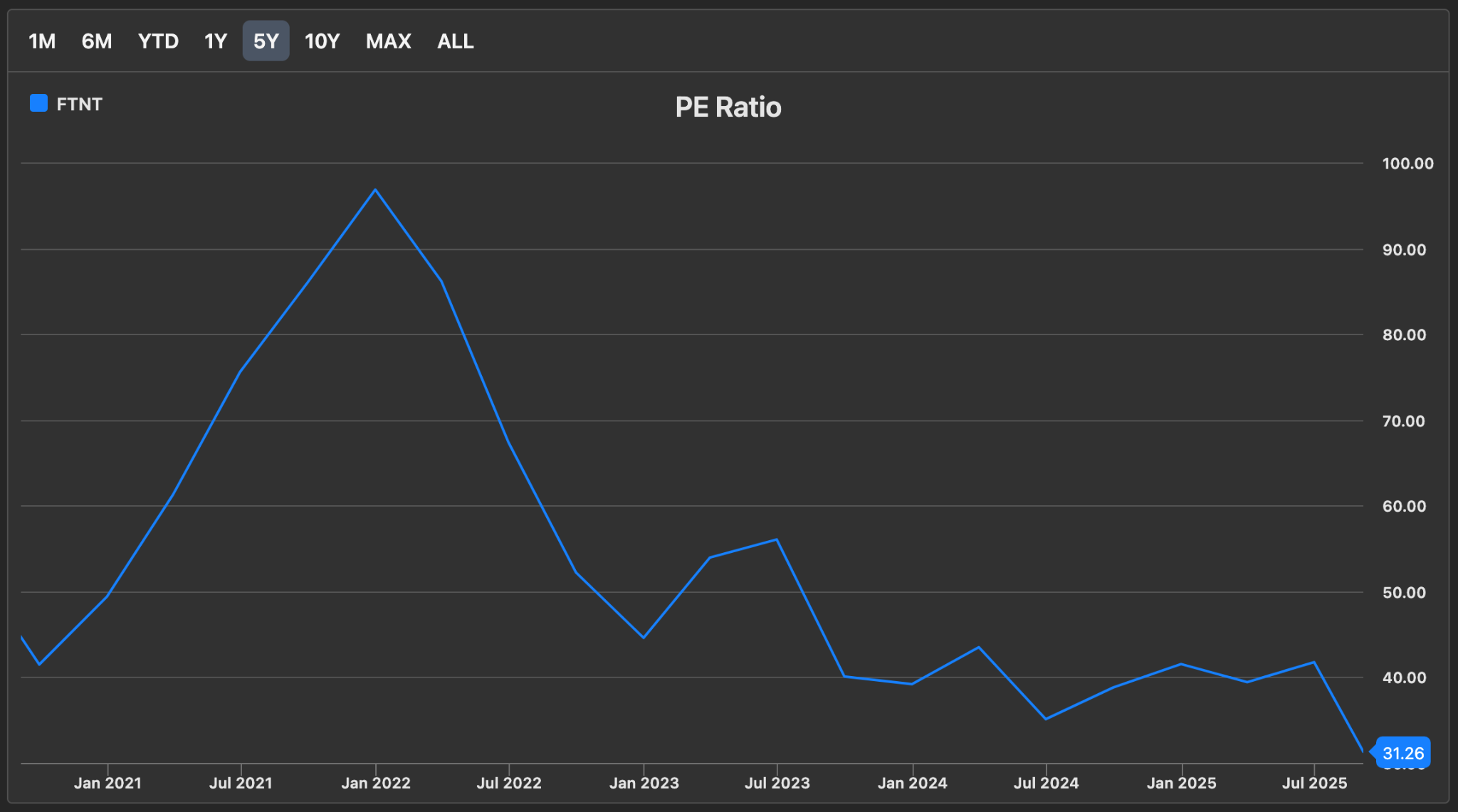Viewport: 1458px width, 812px height.
Task: Switch chart to 10Y range
Action: point(322,41)
